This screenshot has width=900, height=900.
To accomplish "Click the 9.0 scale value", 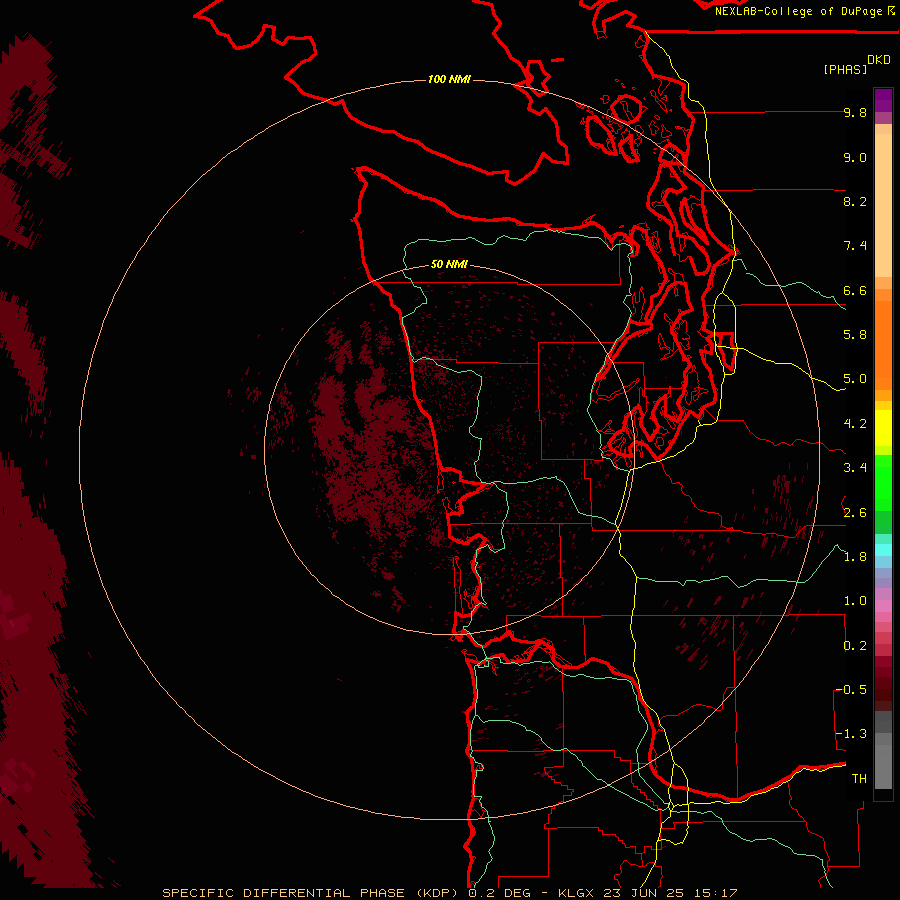I will click(x=855, y=157).
